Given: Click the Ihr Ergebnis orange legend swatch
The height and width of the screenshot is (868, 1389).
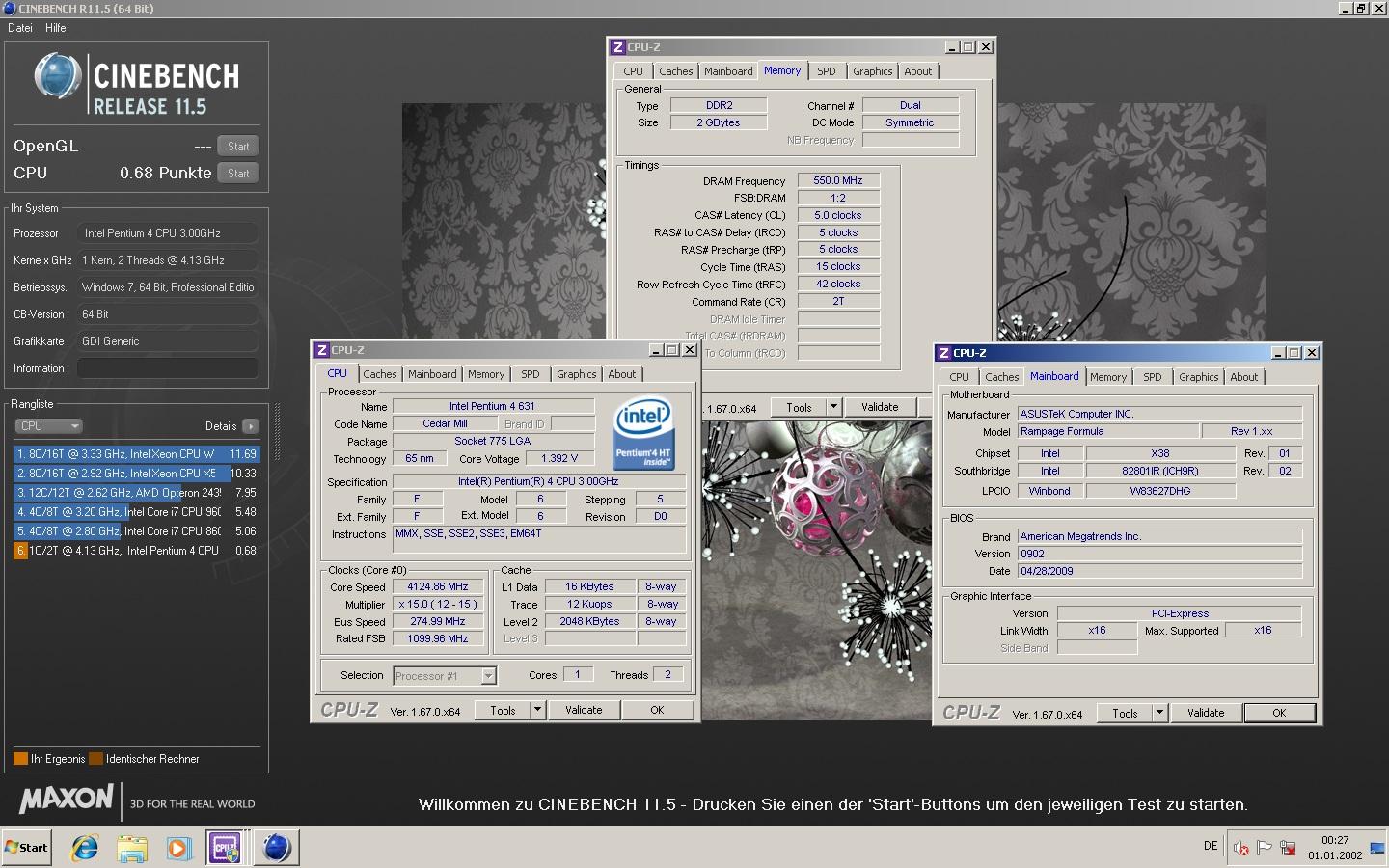Looking at the screenshot, I should tap(20, 759).
